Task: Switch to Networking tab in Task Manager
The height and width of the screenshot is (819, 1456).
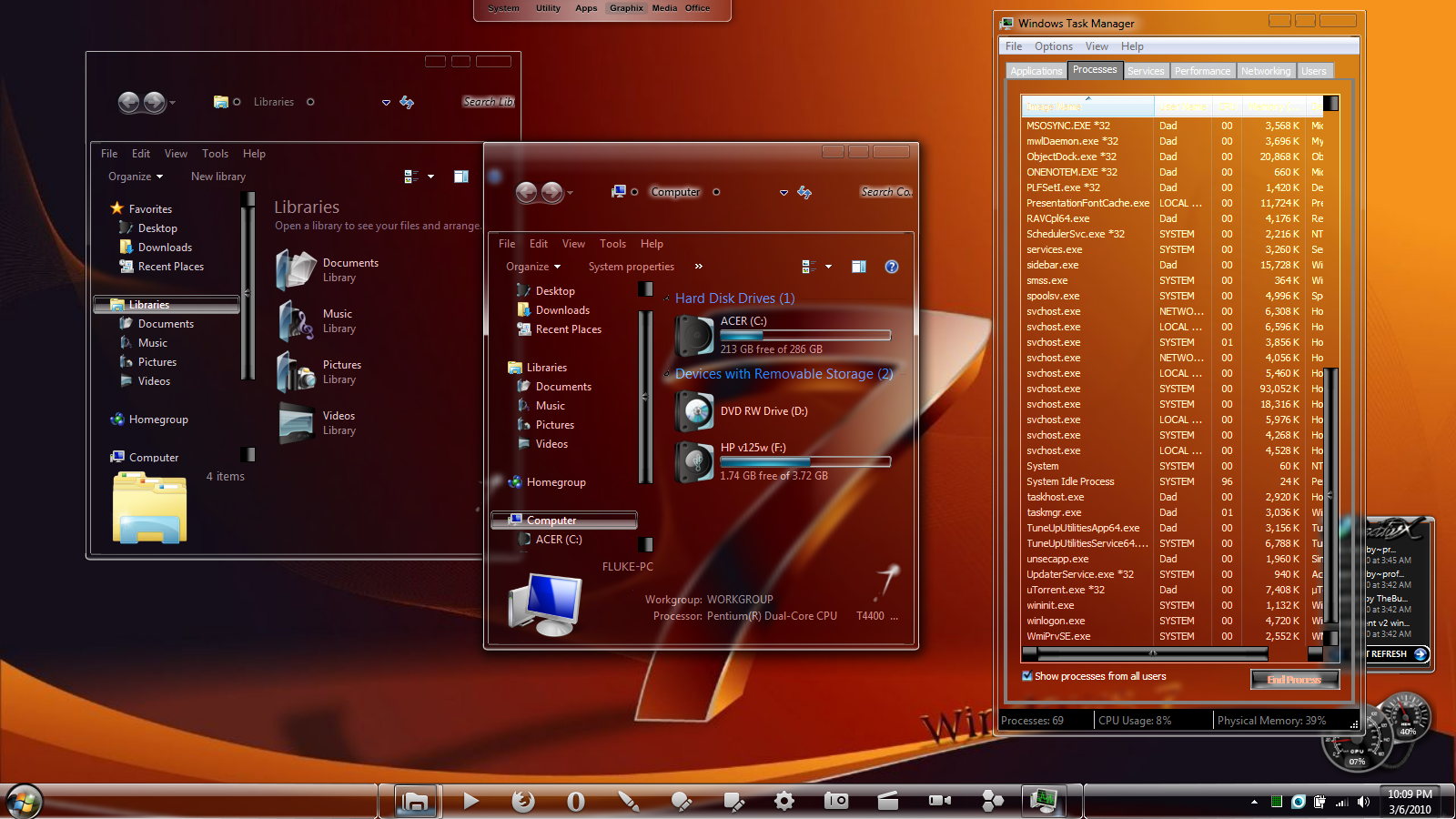Action: tap(1266, 71)
